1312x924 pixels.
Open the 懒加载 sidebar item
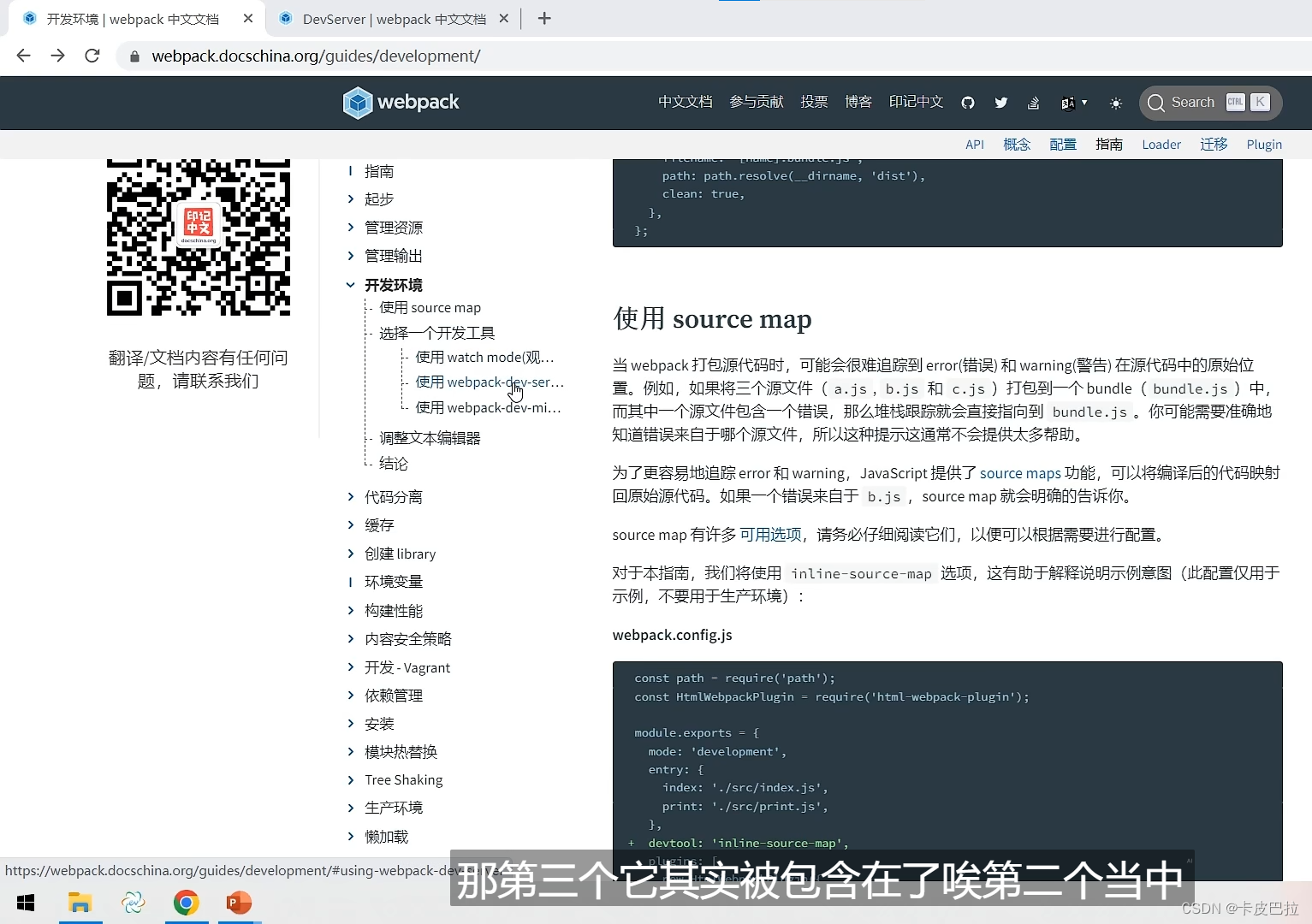click(x=387, y=837)
